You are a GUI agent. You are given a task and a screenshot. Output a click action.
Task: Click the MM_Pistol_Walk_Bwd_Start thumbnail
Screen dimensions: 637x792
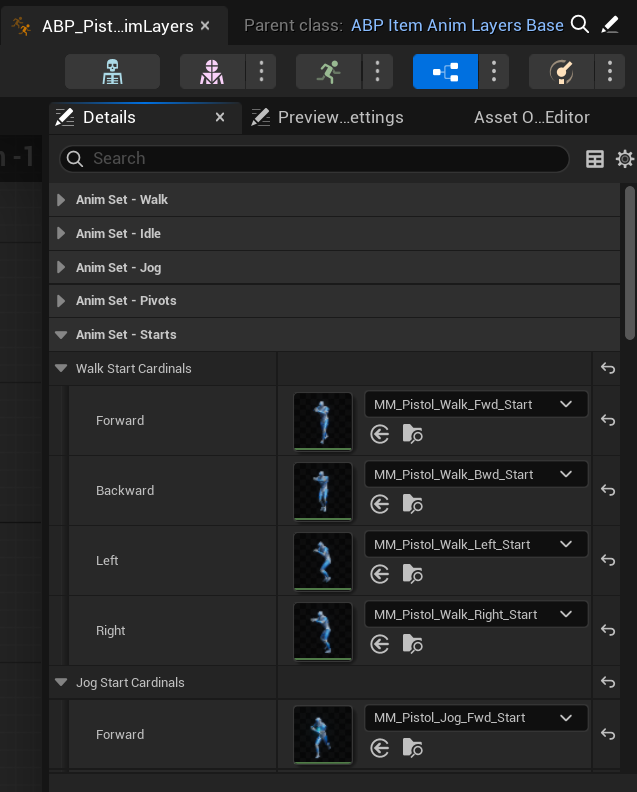[323, 491]
